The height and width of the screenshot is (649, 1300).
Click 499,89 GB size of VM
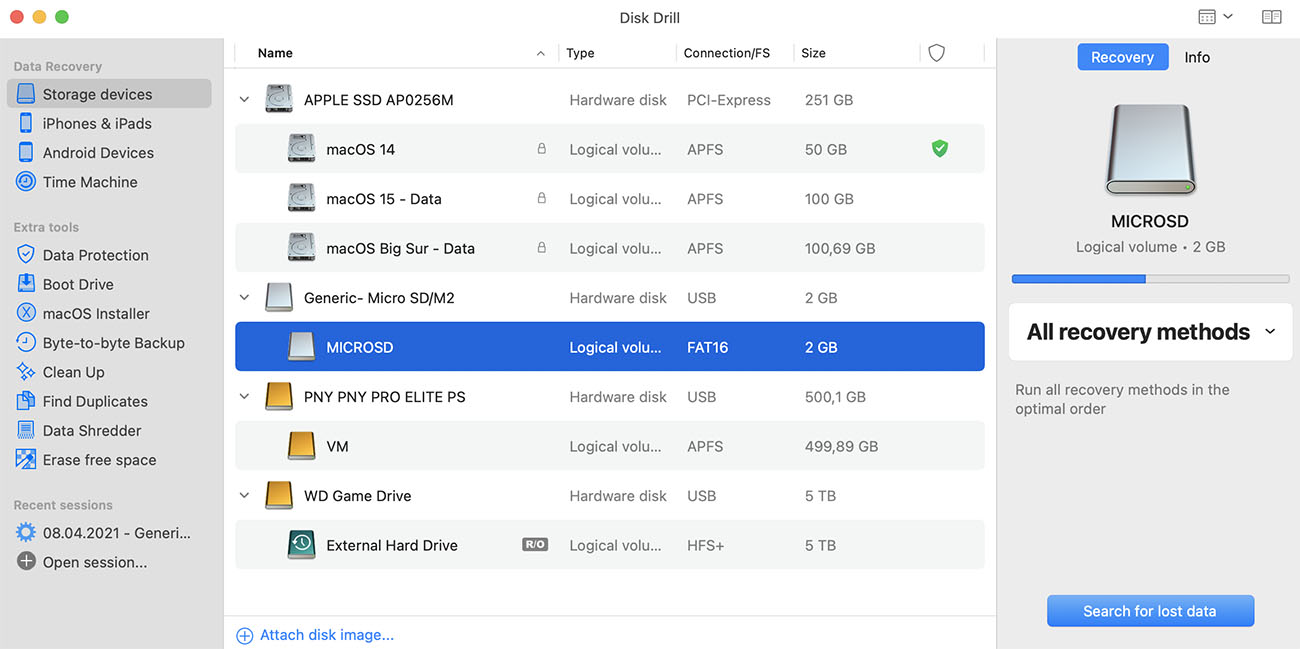pyautogui.click(x=841, y=446)
